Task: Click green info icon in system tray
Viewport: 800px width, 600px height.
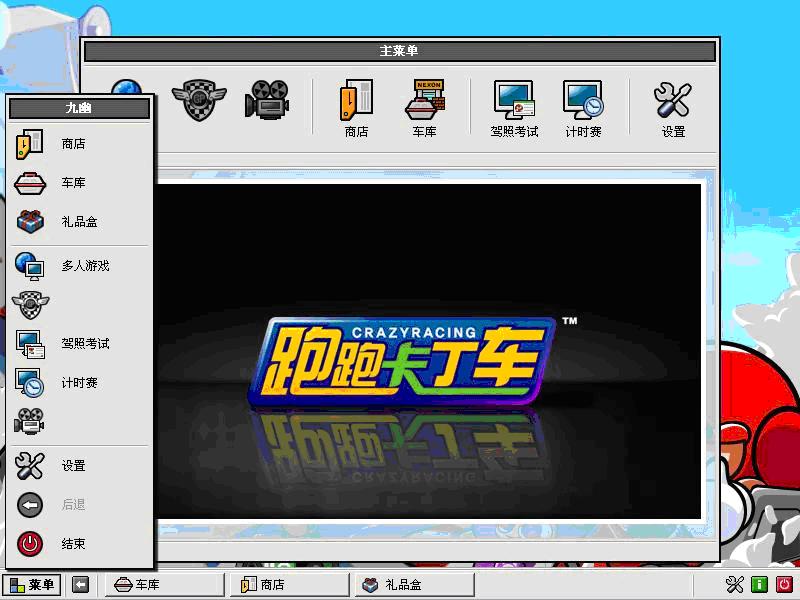Action: tap(760, 585)
